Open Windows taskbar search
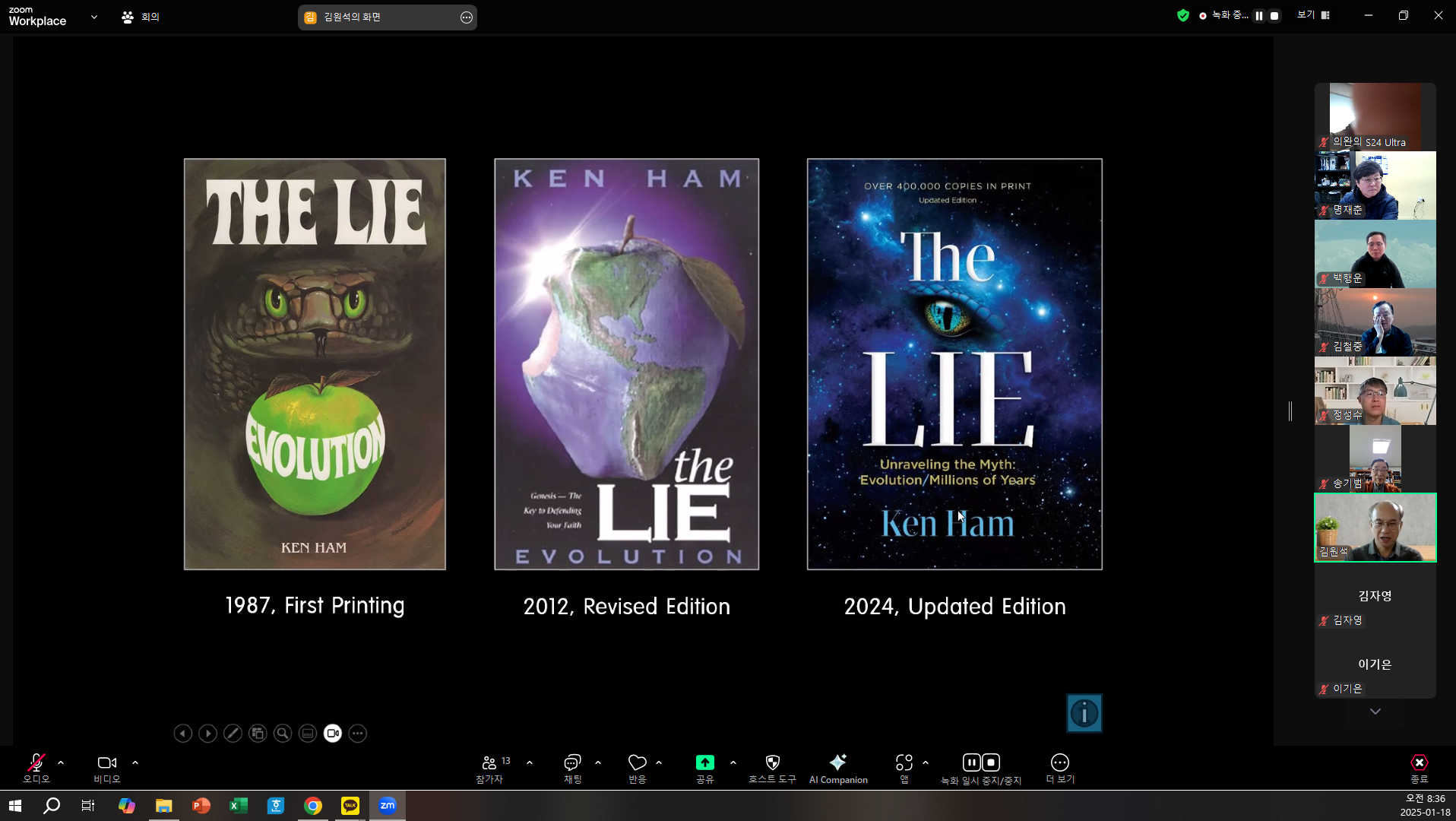Image resolution: width=1456 pixels, height=821 pixels. 52,806
